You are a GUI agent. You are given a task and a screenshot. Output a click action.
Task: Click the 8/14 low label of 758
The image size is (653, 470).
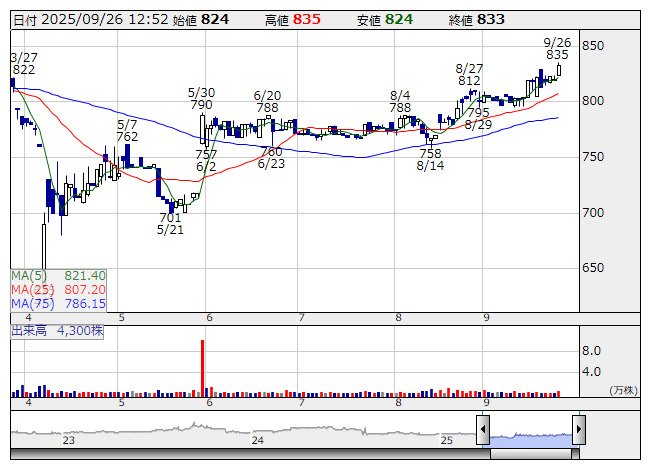(430, 153)
